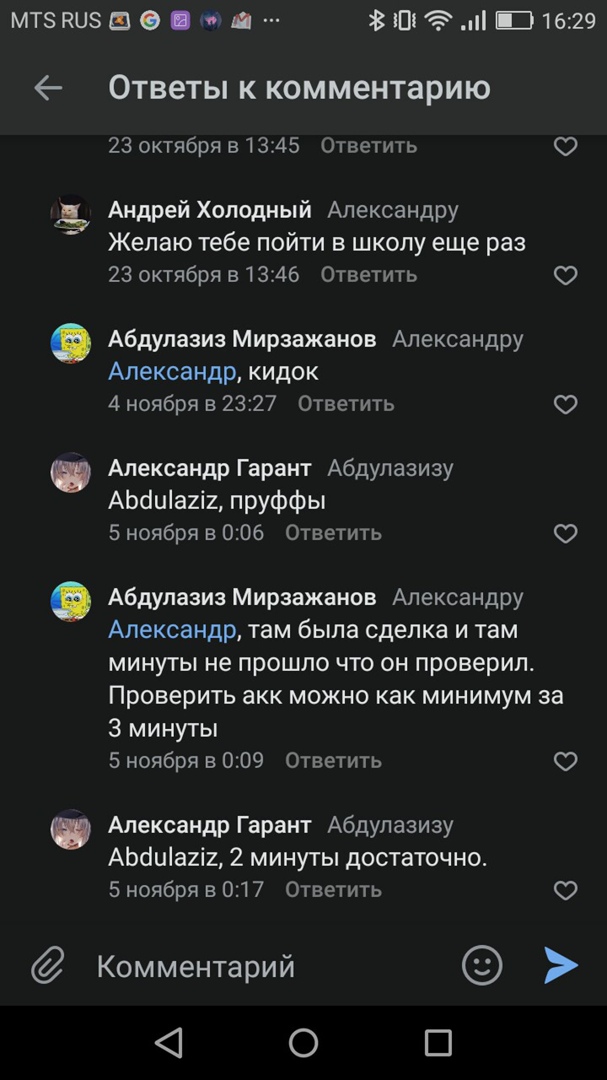Viewport: 607px width, 1080px height.
Task: Like the "Abdulaziz, пруффы" comment
Action: click(x=565, y=533)
